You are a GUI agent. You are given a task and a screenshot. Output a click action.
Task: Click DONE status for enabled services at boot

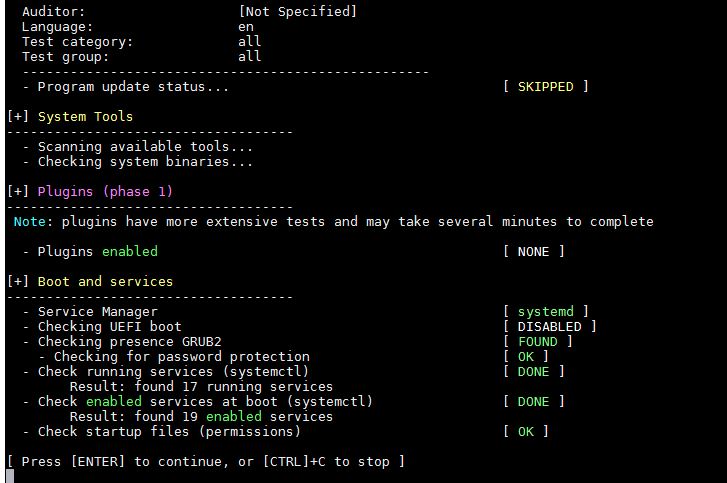[533, 402]
